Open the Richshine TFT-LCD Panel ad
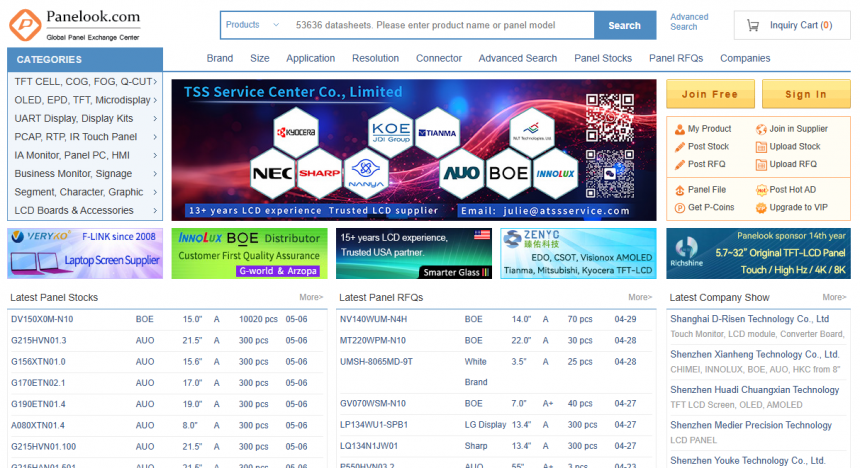This screenshot has width=860, height=468. [759, 253]
